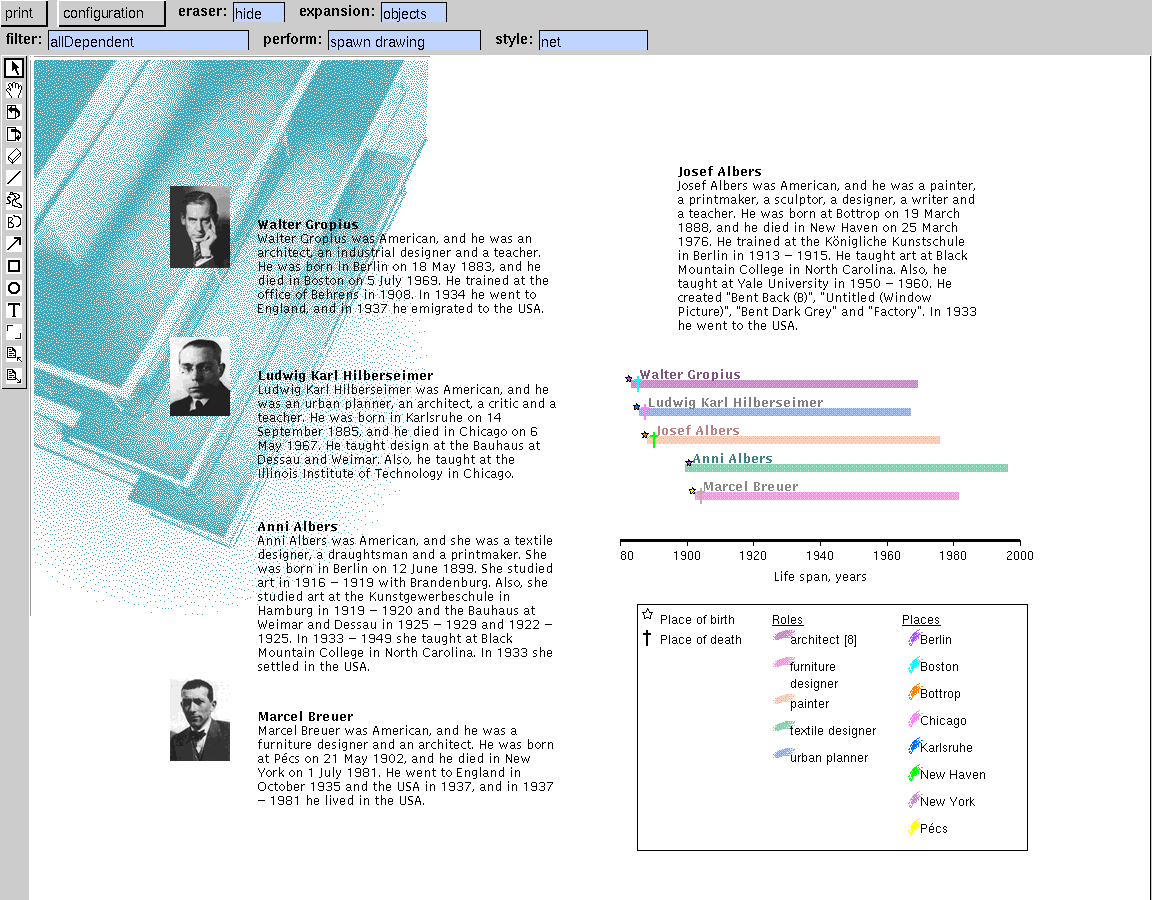Click the undo page icon
1152x900 pixels.
(x=14, y=112)
